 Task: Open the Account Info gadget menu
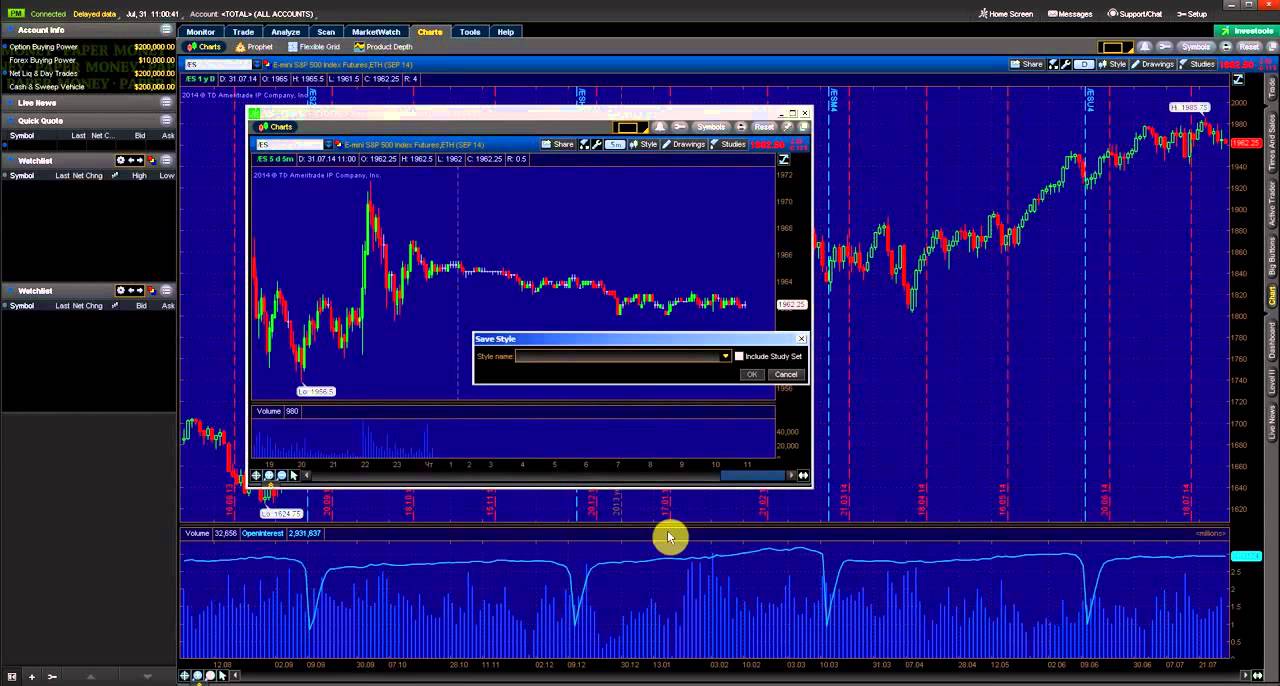pos(166,30)
